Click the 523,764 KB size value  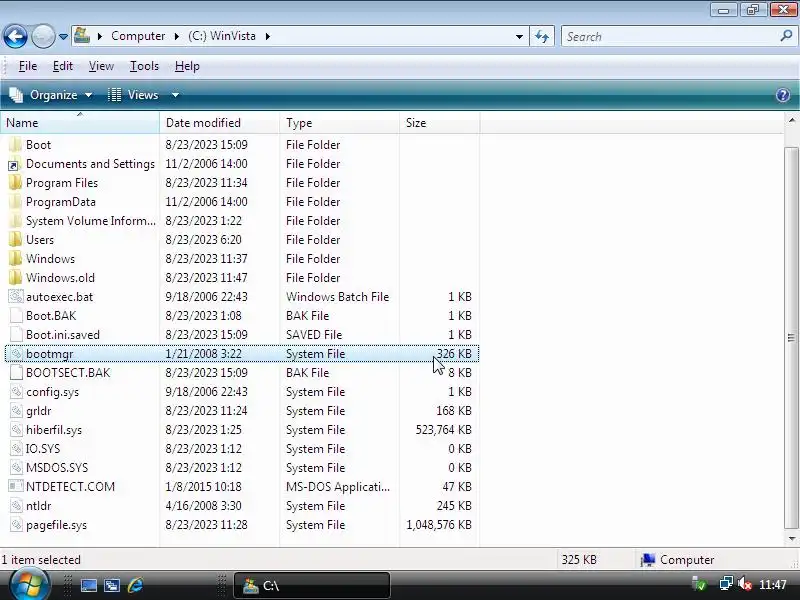tap(443, 430)
